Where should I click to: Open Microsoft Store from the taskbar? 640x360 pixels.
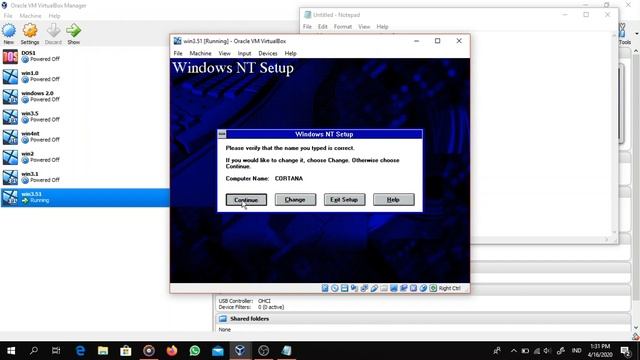tap(126, 351)
